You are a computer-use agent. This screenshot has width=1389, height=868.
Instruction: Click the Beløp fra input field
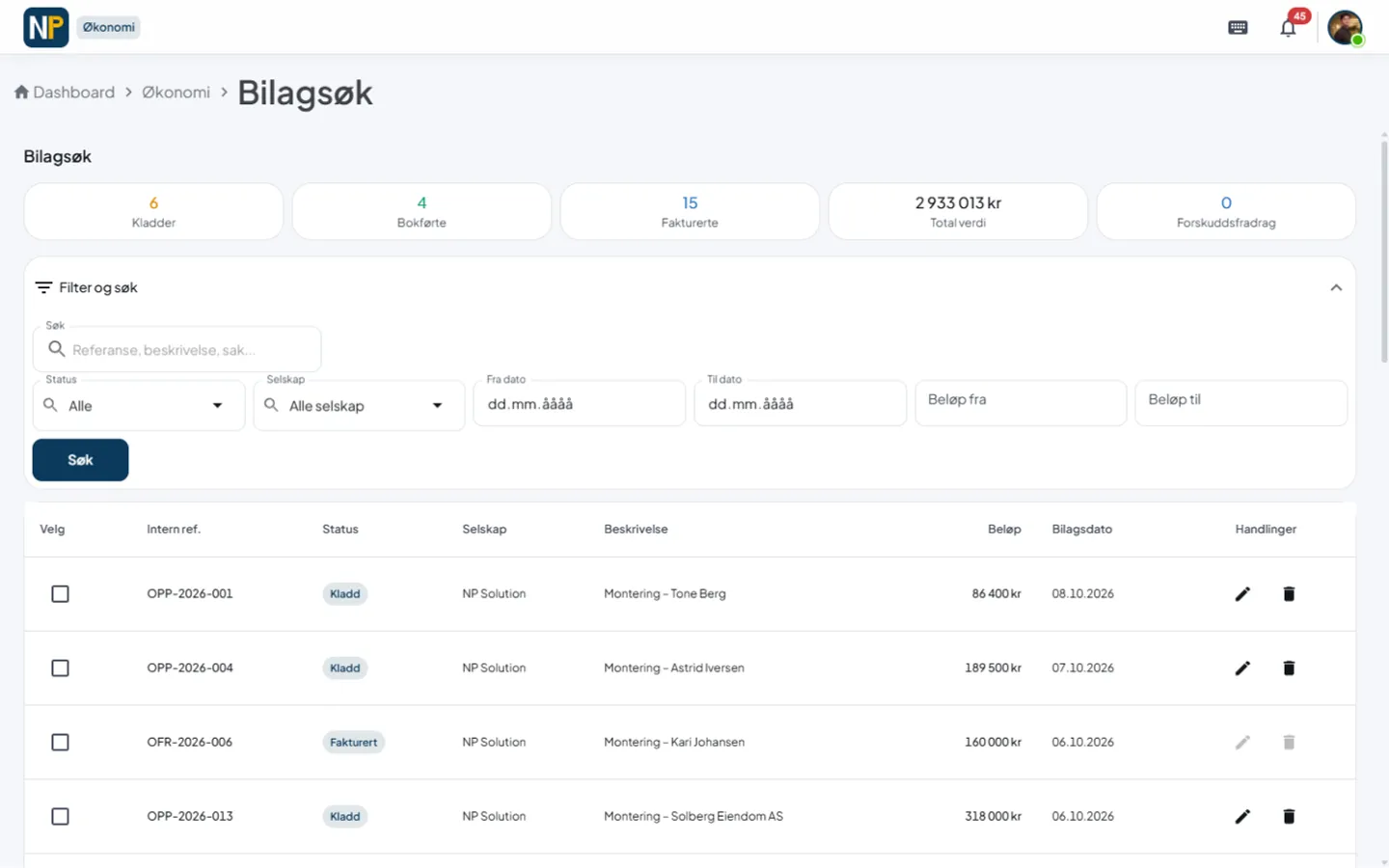[1021, 403]
